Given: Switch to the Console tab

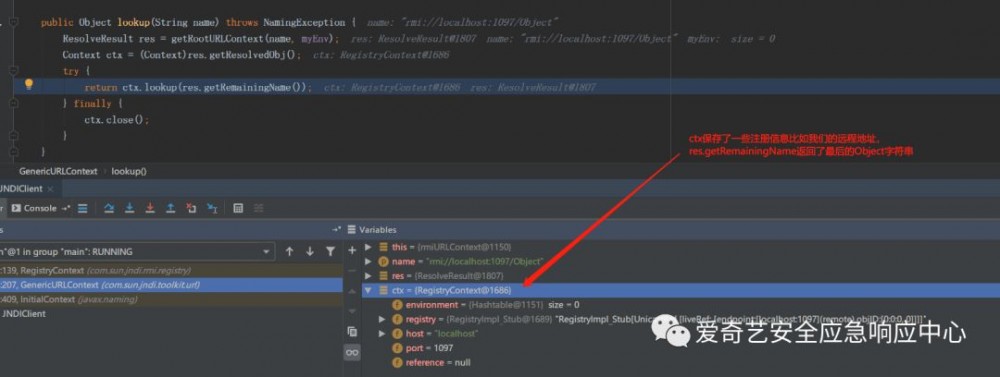Looking at the screenshot, I should [x=34, y=209].
